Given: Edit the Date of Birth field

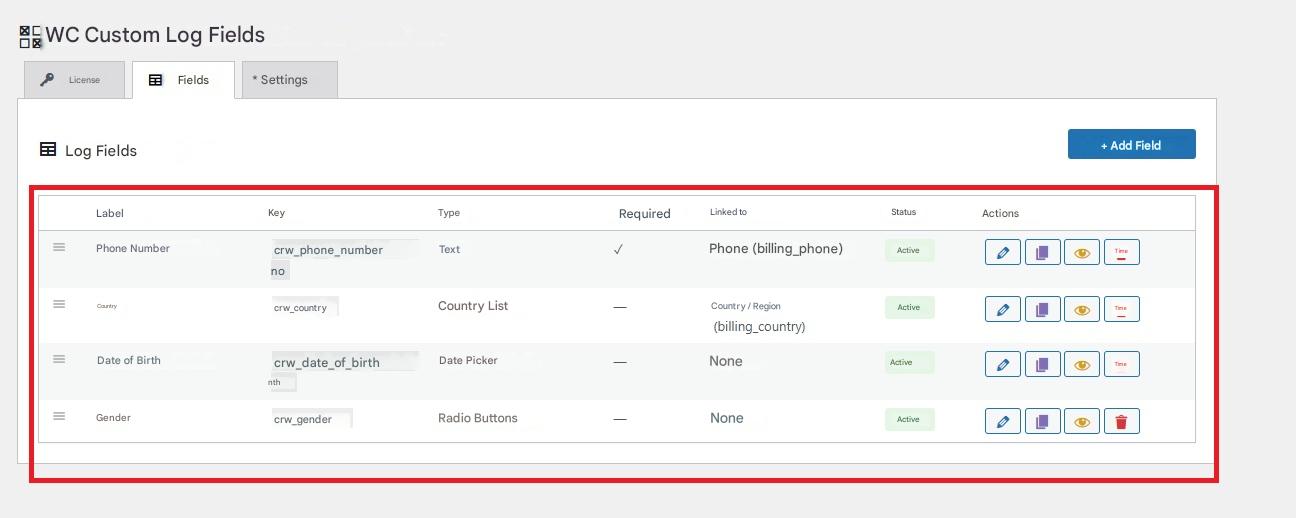Looking at the screenshot, I should [x=1002, y=365].
